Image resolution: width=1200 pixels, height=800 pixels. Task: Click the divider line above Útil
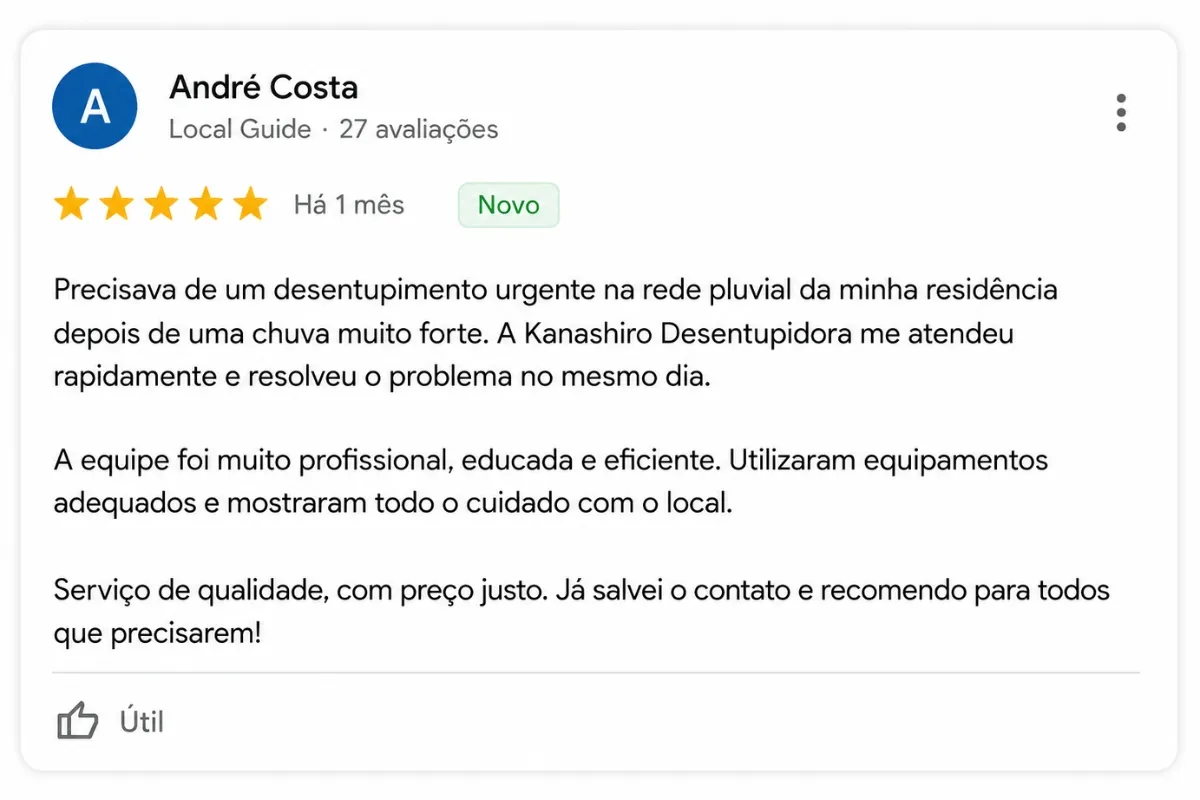coord(596,673)
